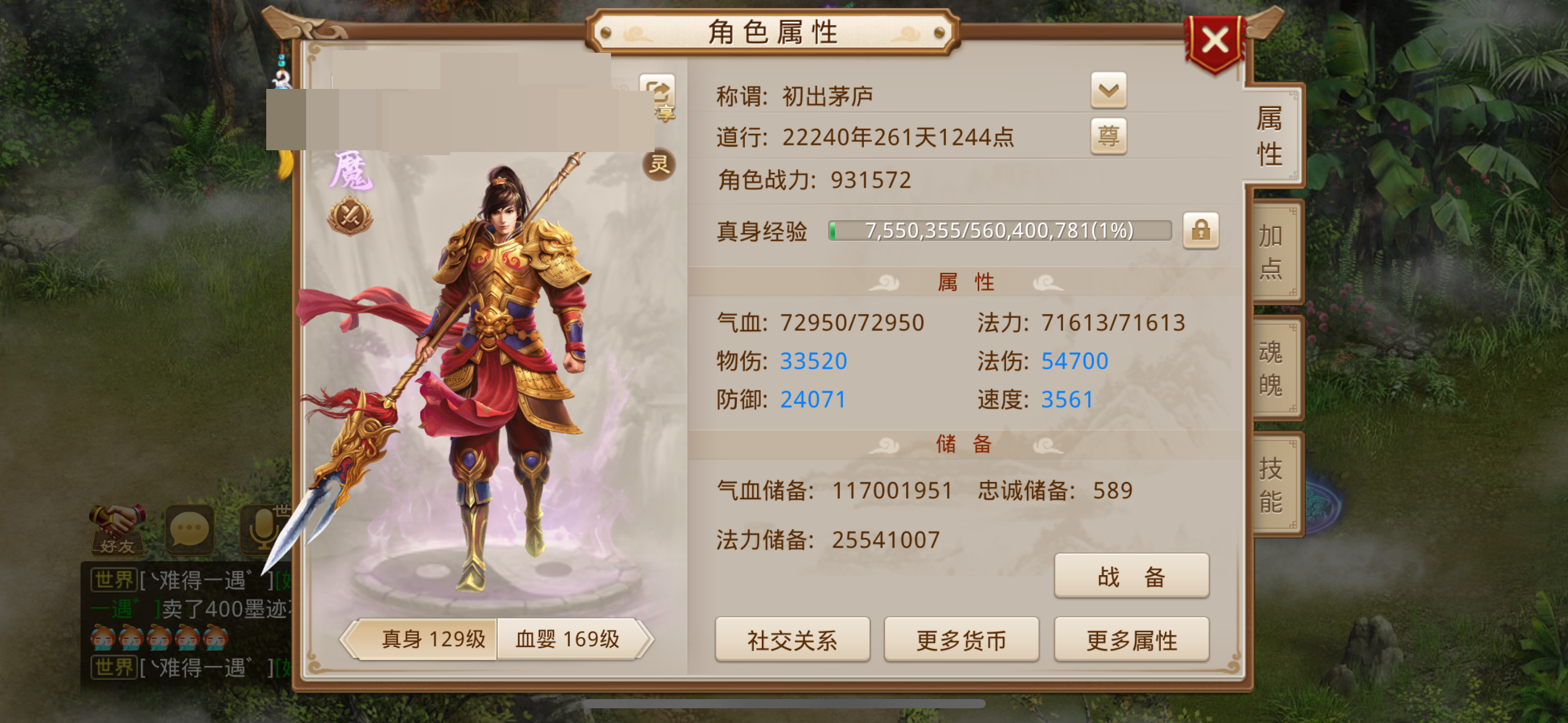The width and height of the screenshot is (1568, 723).
Task: Toggle the experience lock icon
Action: click(1201, 231)
